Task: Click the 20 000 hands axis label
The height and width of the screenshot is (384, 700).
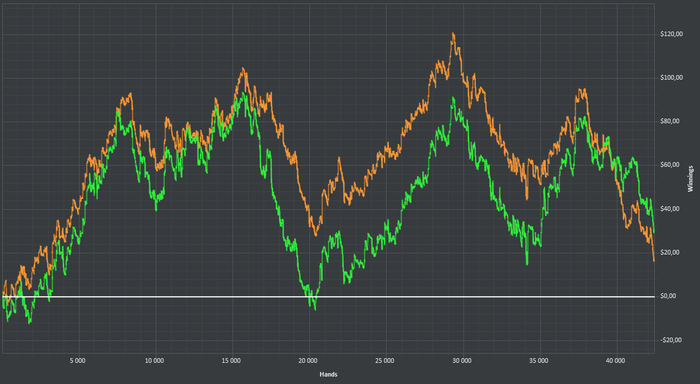Action: pyautogui.click(x=308, y=360)
